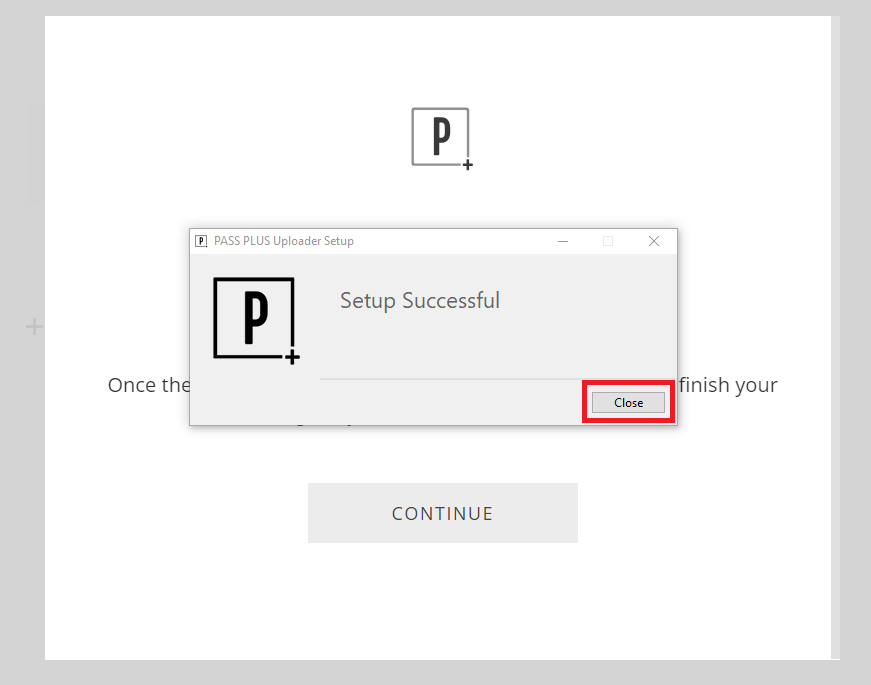This screenshot has height=685, width=871.
Task: Click the plus mark at the logo's corner
Action: click(x=466, y=164)
